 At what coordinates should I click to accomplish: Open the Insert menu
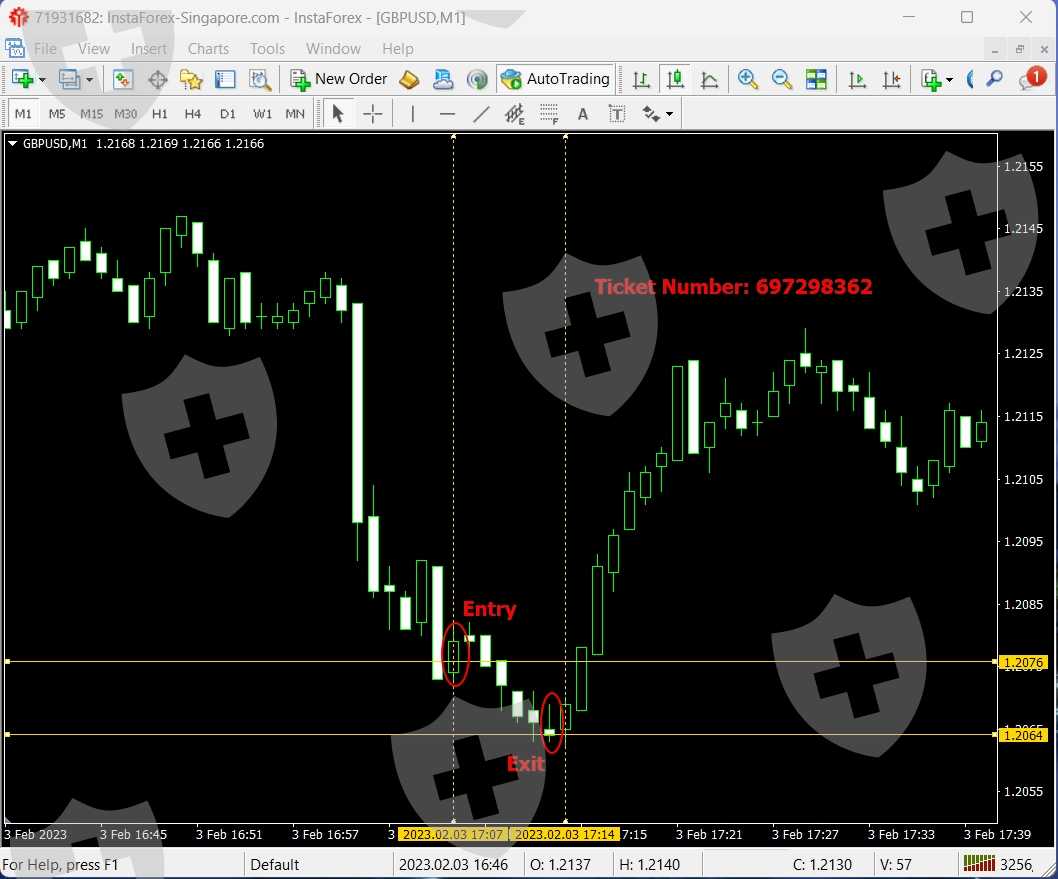click(x=148, y=49)
